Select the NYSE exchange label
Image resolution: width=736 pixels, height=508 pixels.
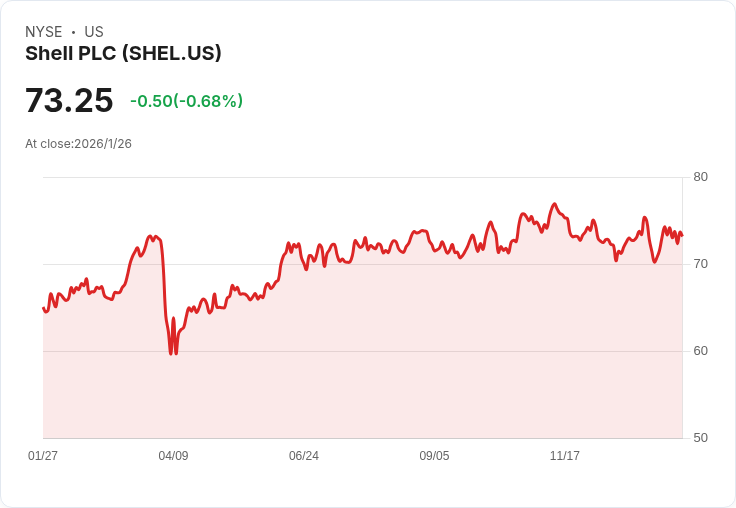point(44,32)
